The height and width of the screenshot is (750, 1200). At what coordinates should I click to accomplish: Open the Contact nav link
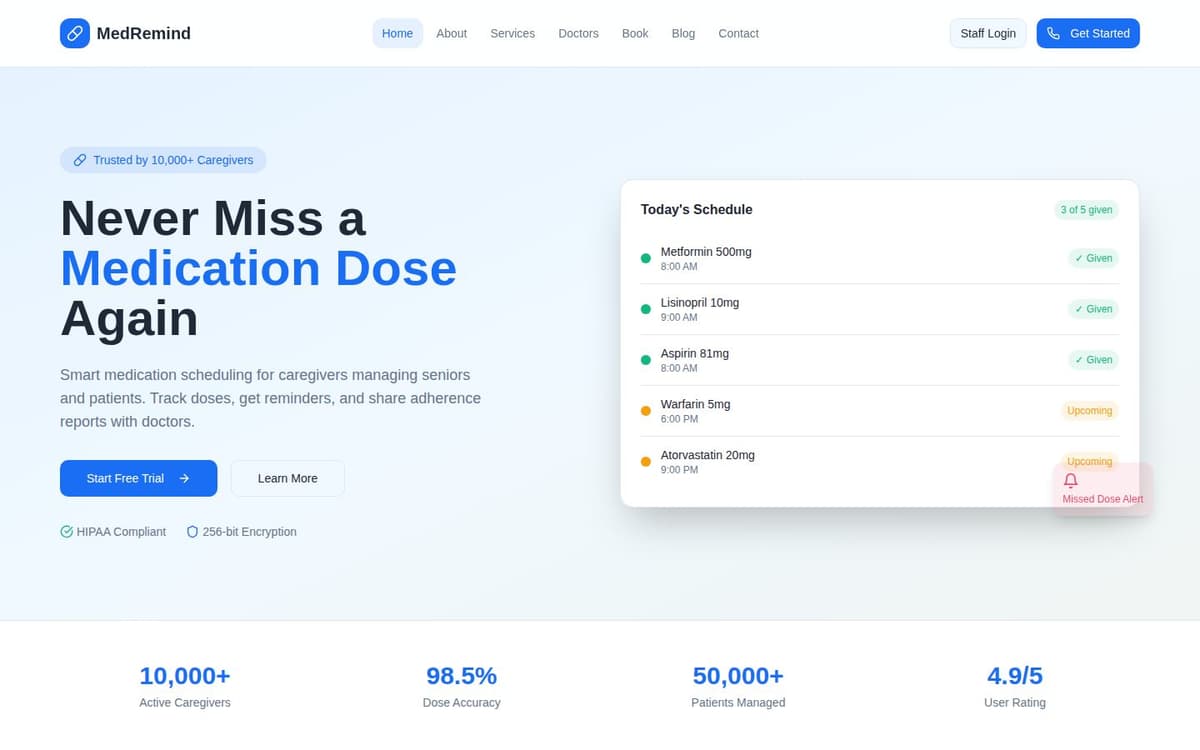click(x=738, y=33)
